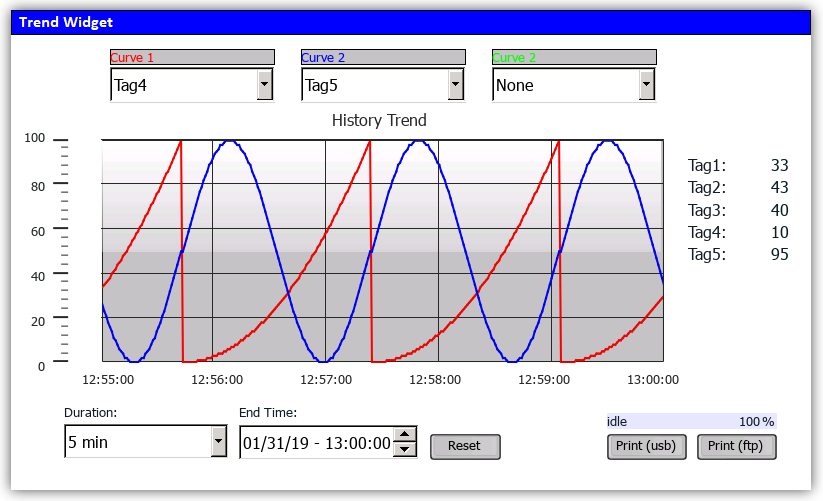Select the Tag5 value row

[738, 254]
